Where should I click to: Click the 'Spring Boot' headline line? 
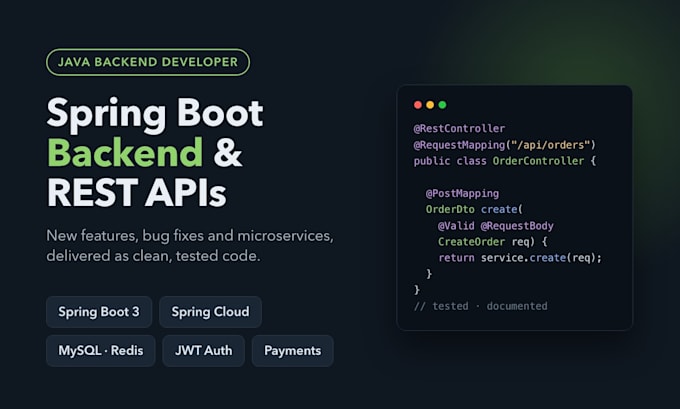[155, 114]
